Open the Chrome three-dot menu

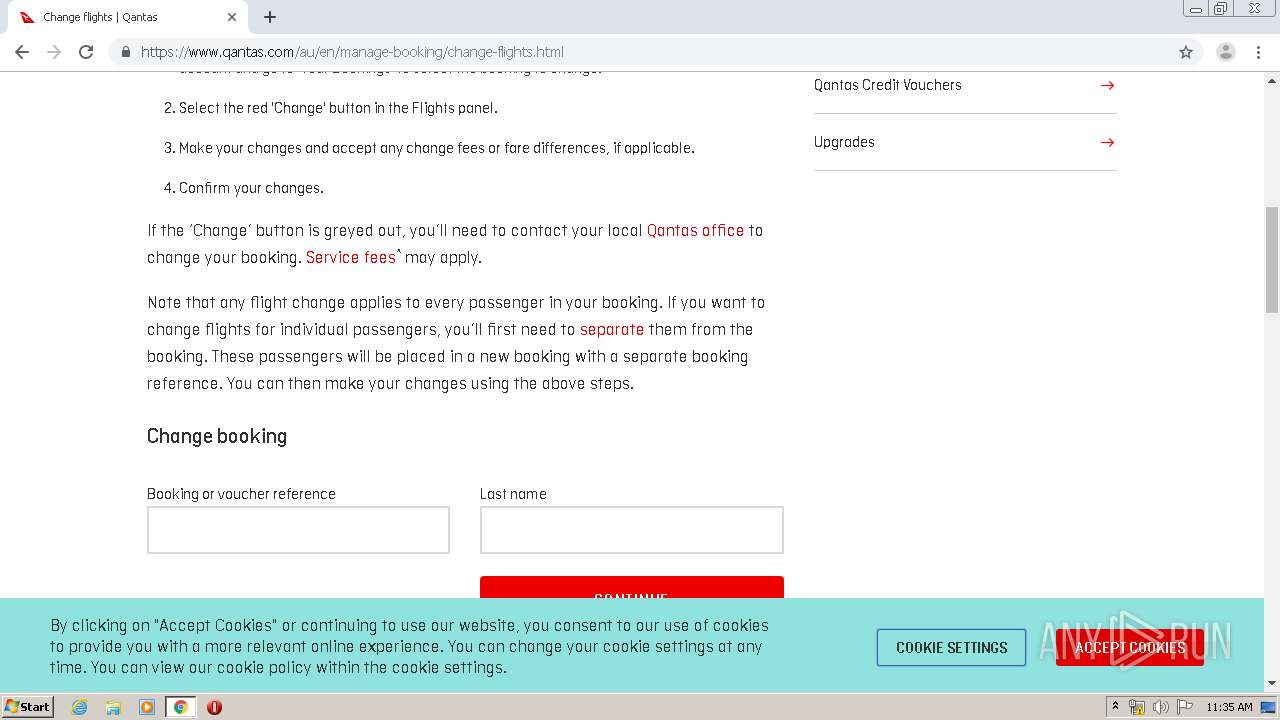(1256, 52)
